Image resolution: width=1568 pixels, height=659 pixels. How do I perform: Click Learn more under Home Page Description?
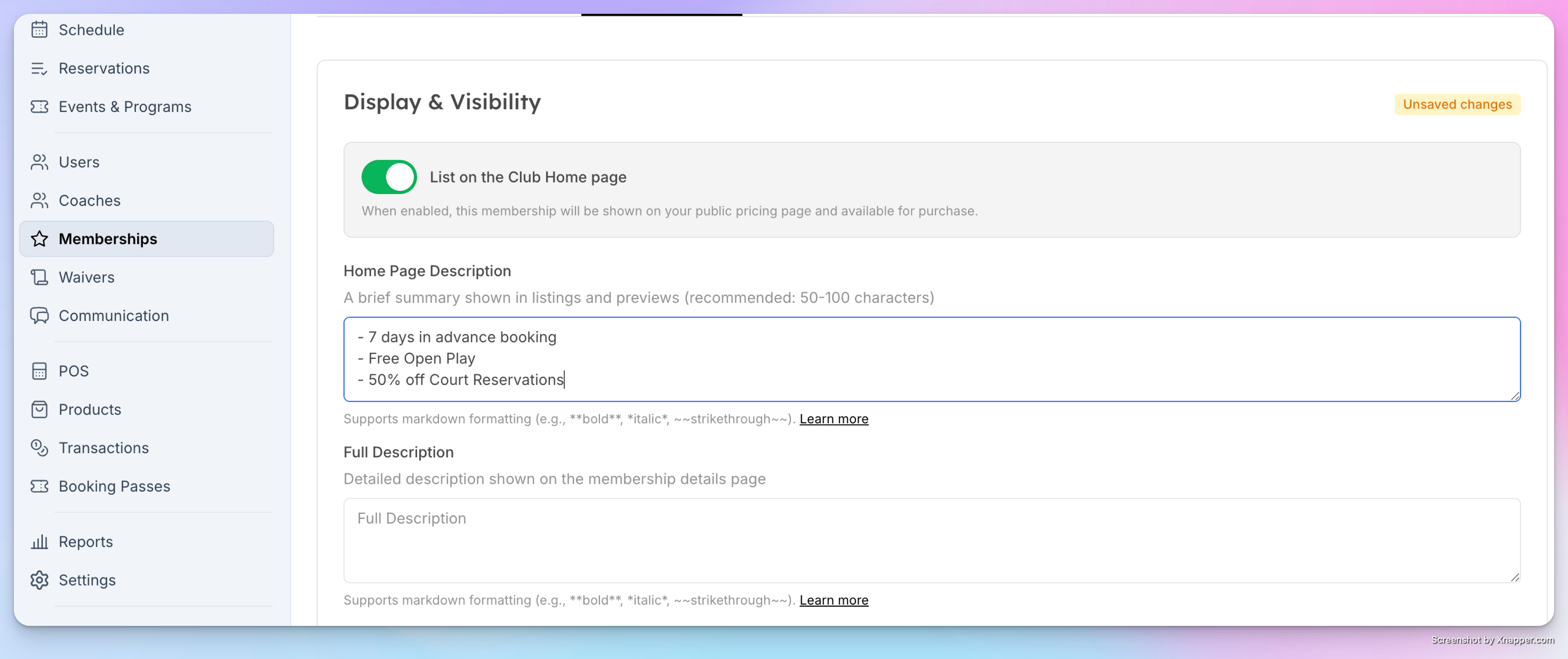833,419
